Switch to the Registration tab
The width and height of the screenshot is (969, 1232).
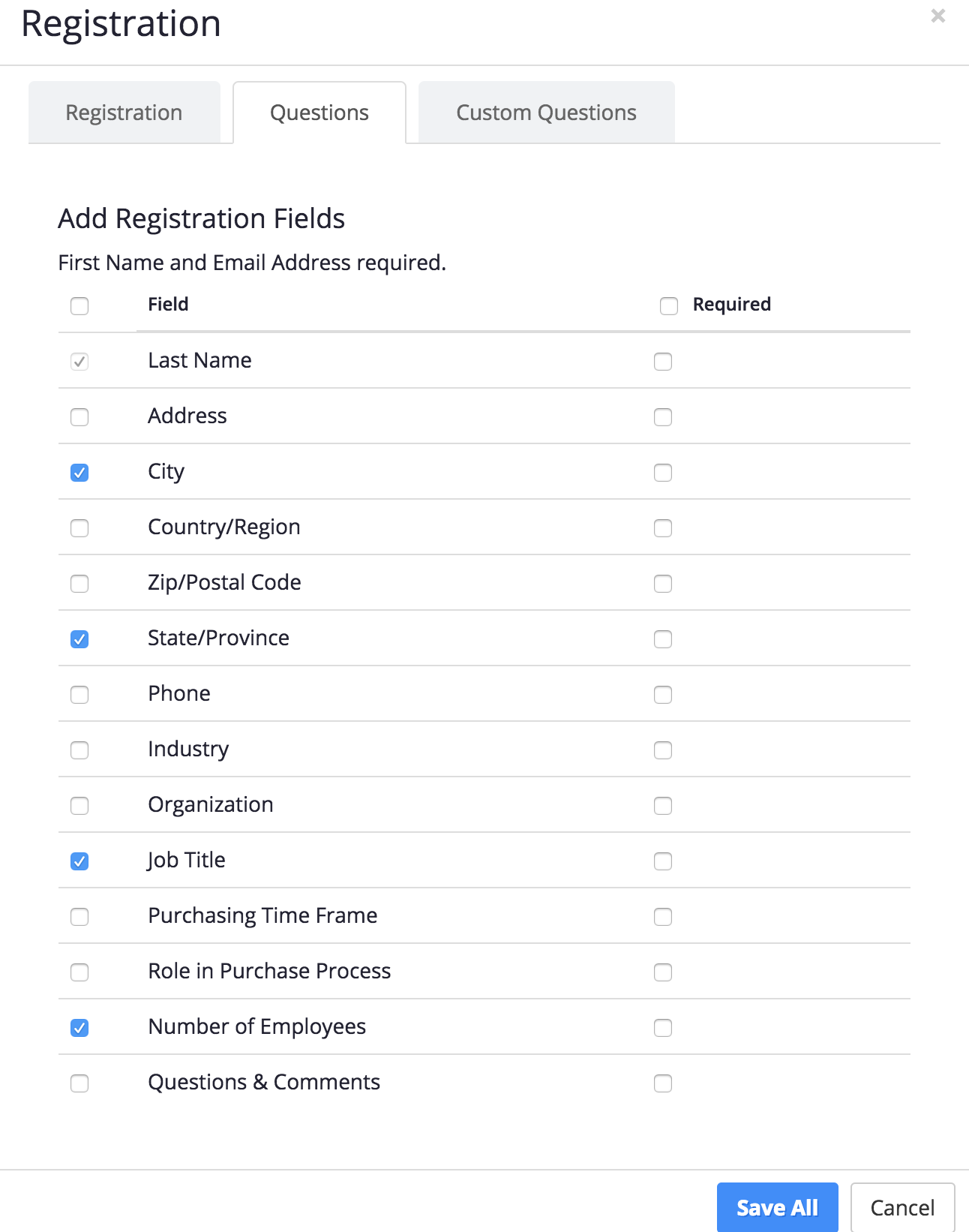124,113
